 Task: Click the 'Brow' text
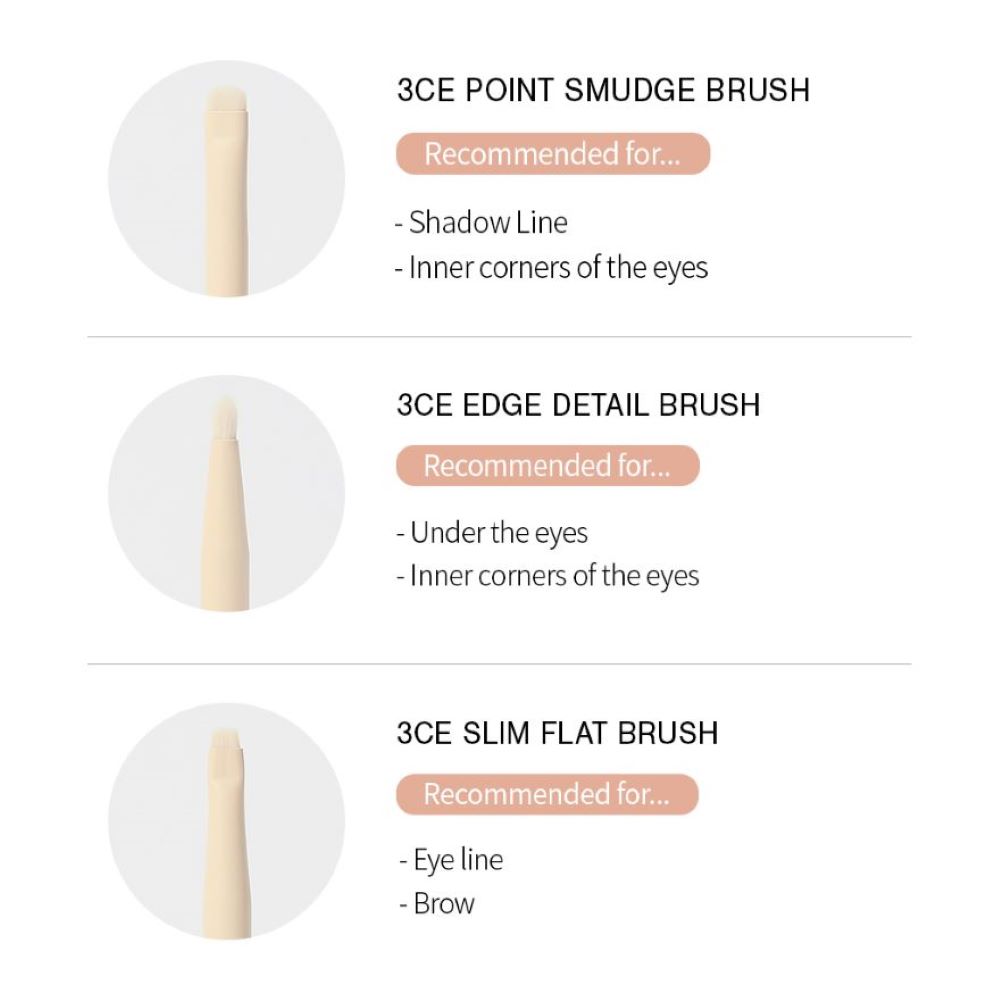444,904
